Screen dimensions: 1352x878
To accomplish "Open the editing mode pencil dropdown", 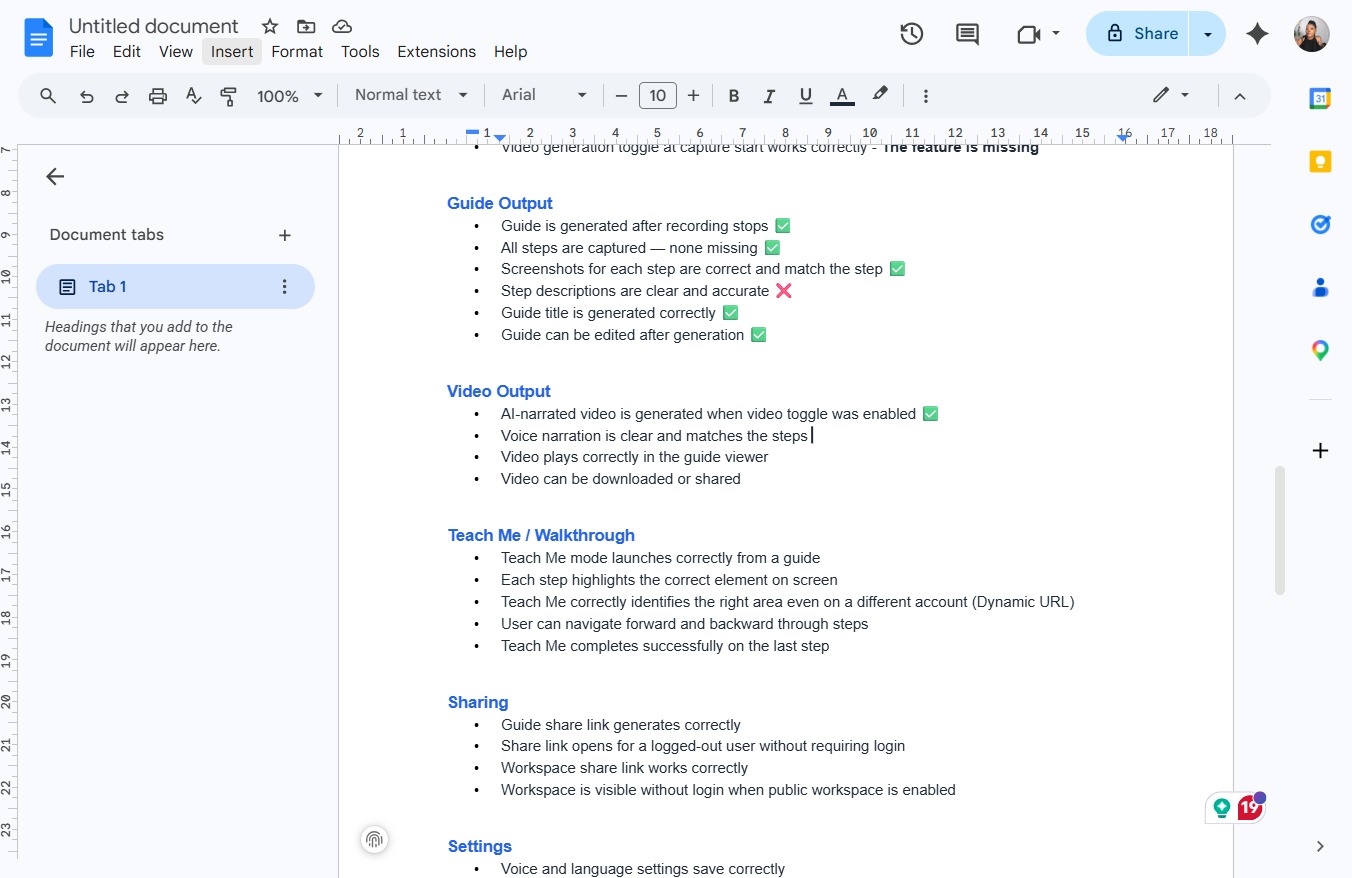I will [x=1170, y=95].
